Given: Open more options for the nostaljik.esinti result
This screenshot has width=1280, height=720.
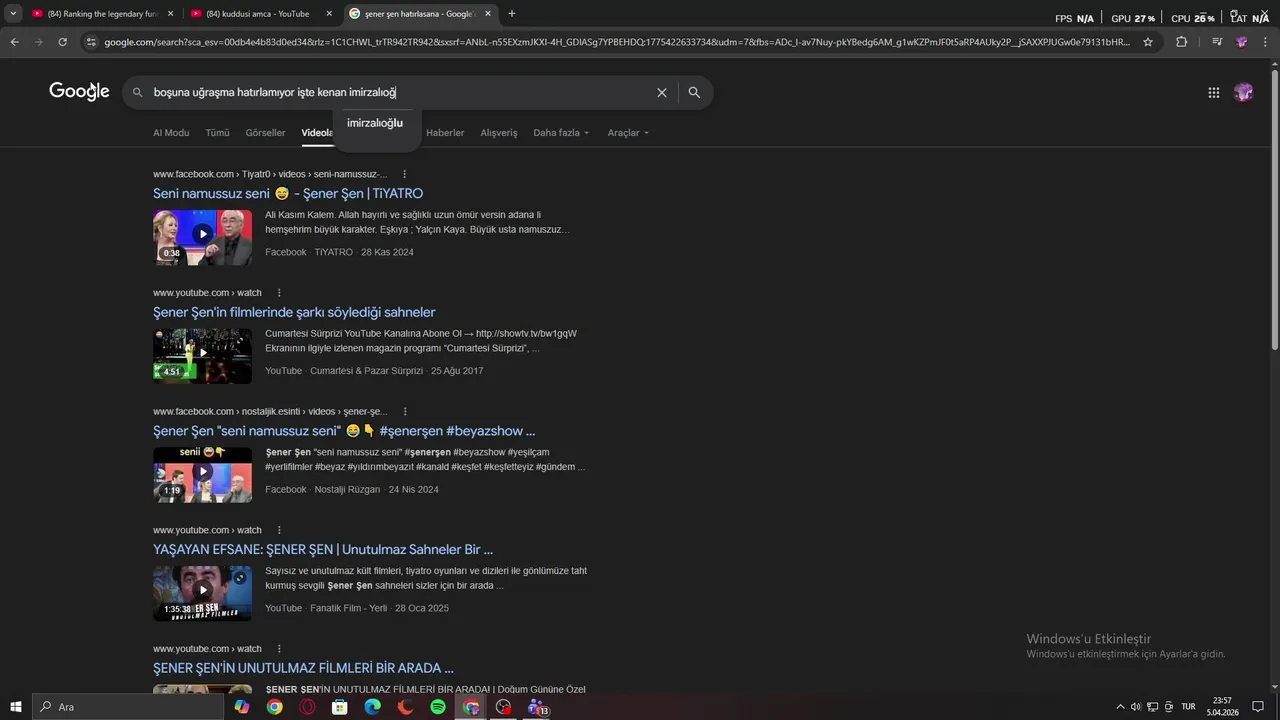Looking at the screenshot, I should tap(404, 411).
